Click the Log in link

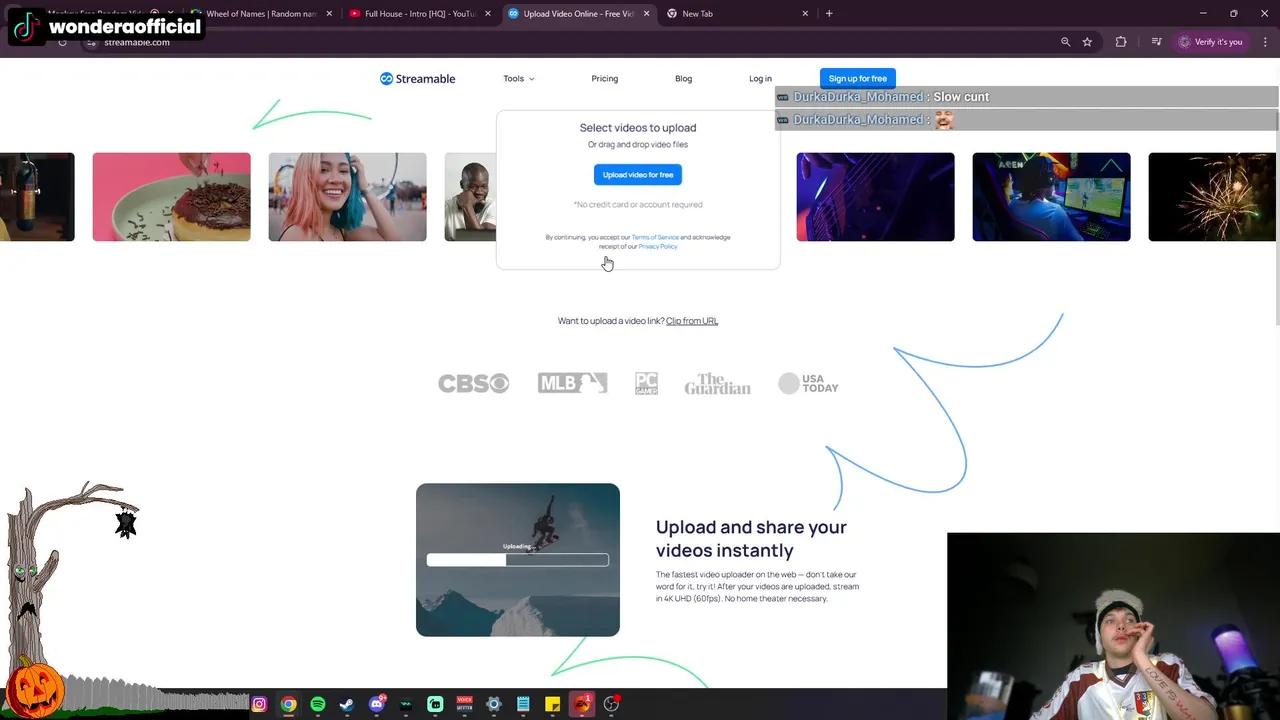760,78
